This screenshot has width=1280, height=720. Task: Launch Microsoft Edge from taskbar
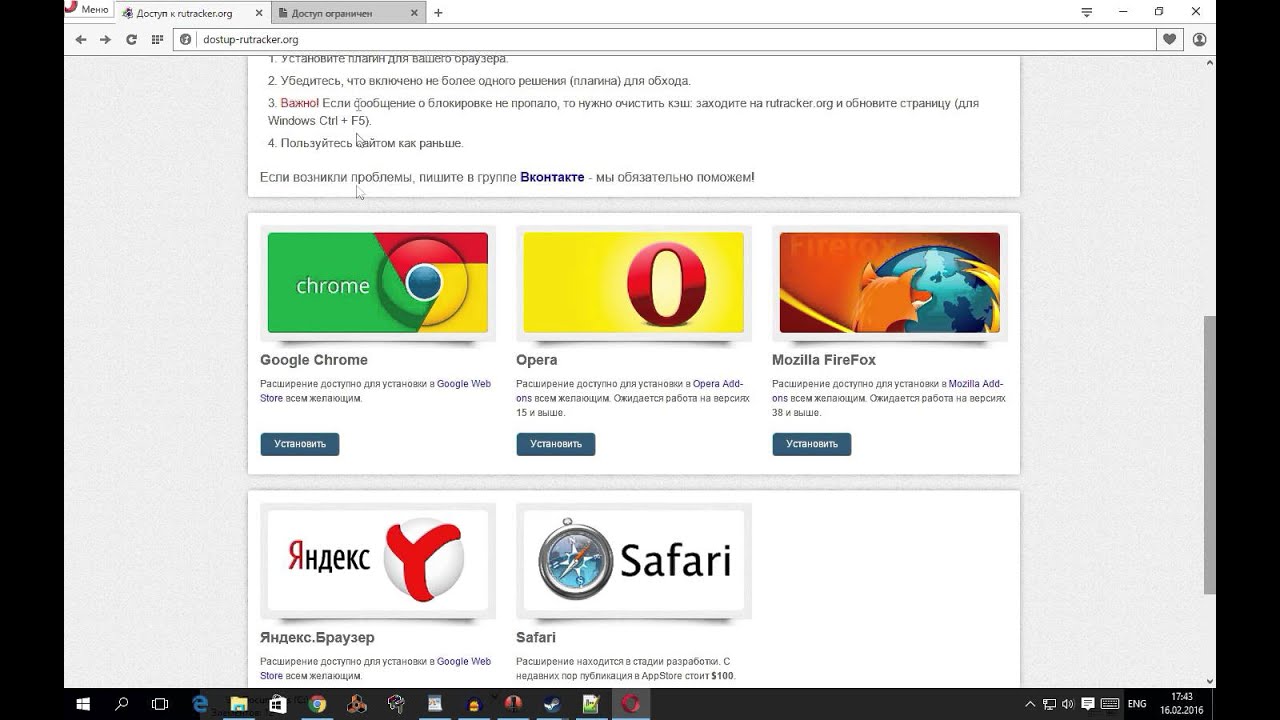click(x=200, y=704)
